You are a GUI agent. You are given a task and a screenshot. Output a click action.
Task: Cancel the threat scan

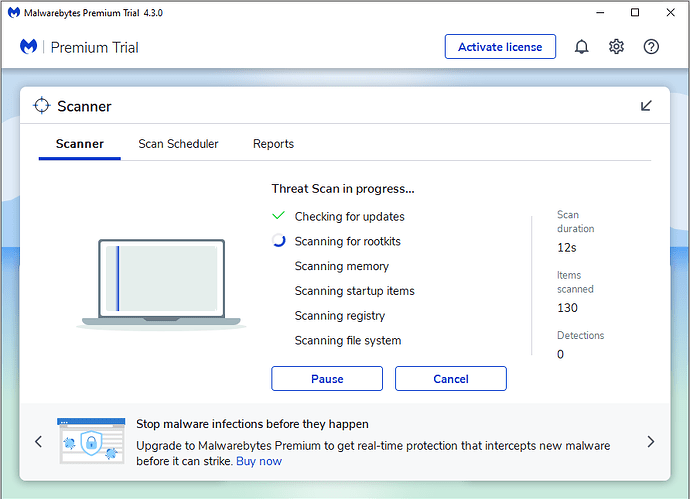(x=451, y=378)
